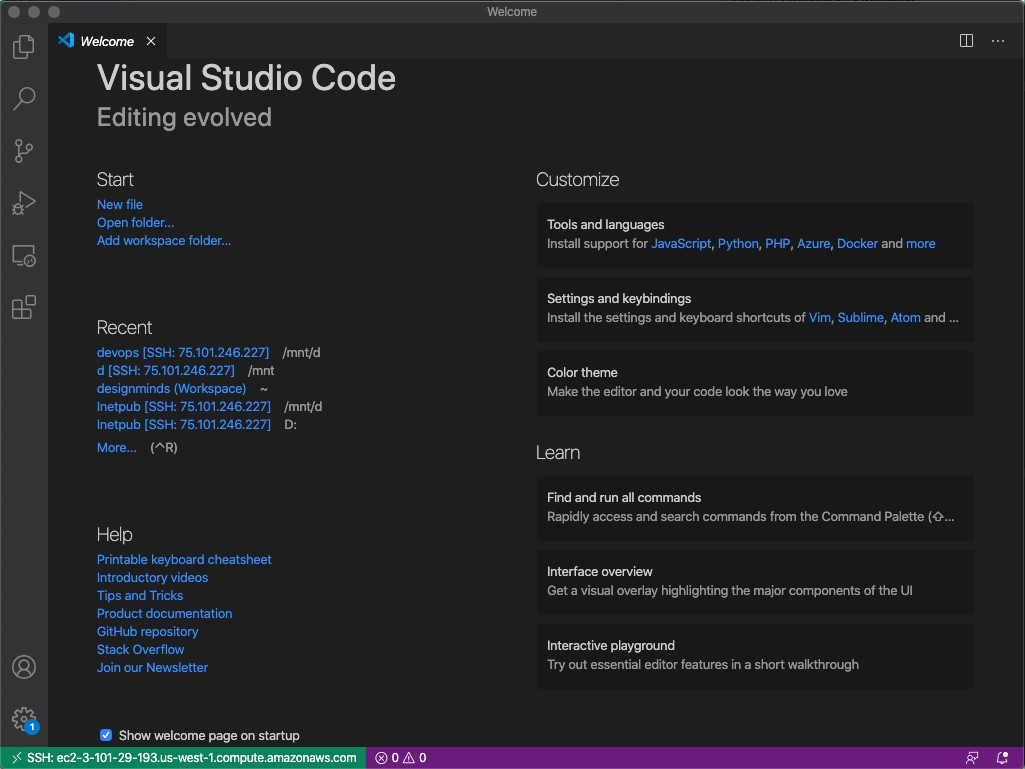The image size is (1025, 769).
Task: Open notifications bell in status bar
Action: 1003,757
